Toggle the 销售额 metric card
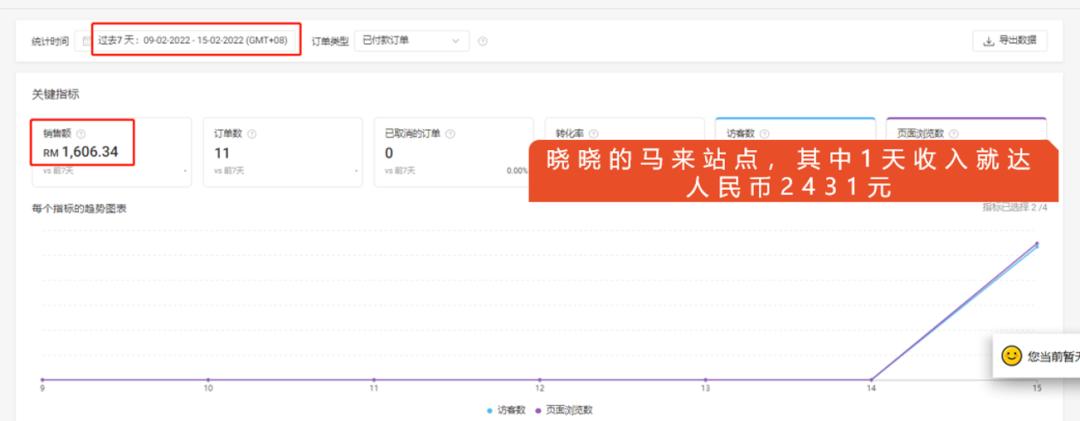The image size is (1080, 421). tap(110, 152)
